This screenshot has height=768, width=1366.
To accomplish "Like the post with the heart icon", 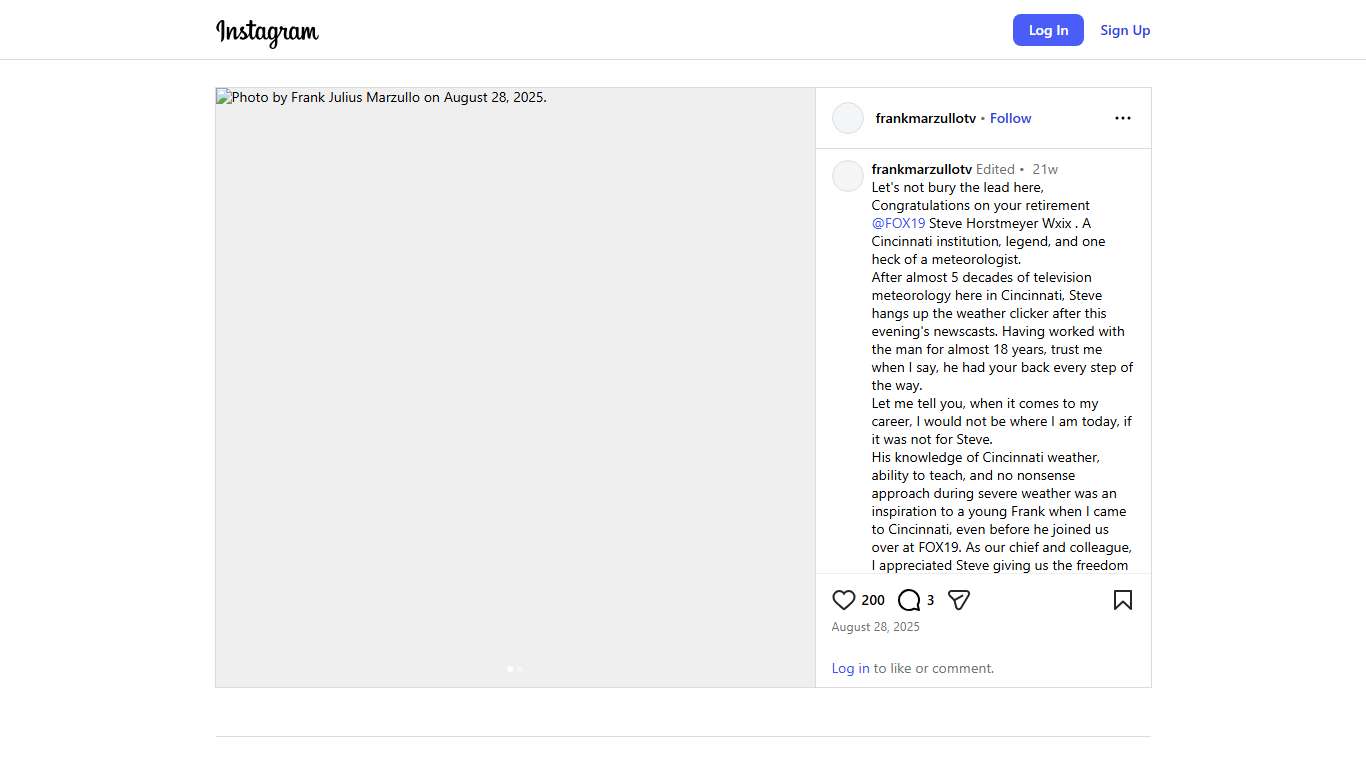I will (x=844, y=600).
